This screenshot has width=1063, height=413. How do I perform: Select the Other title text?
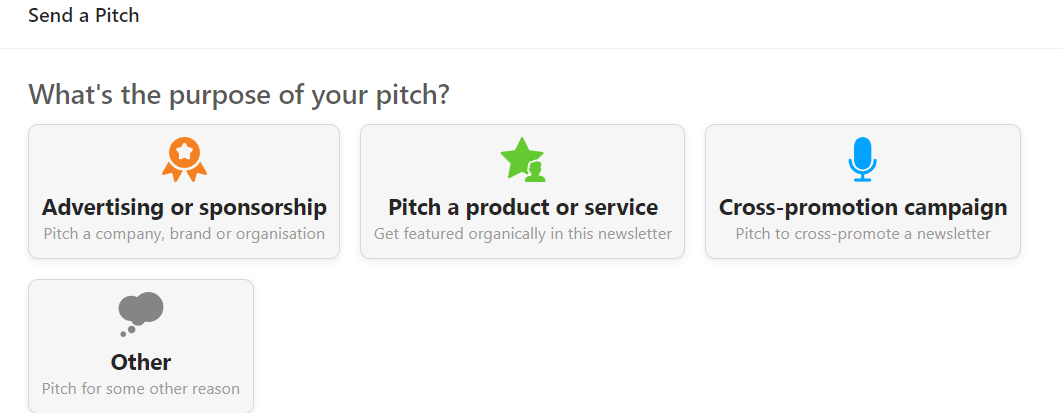click(141, 362)
